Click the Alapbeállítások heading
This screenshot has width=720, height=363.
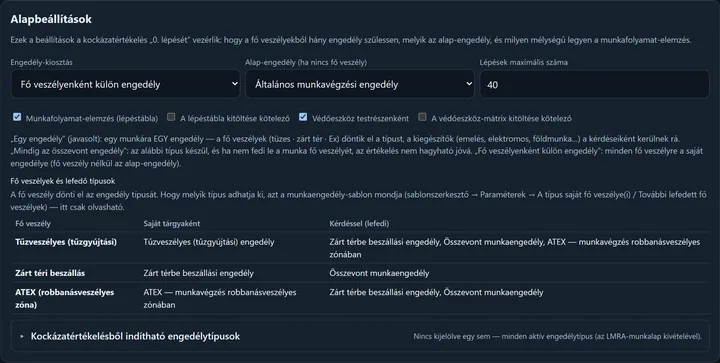pos(51,19)
